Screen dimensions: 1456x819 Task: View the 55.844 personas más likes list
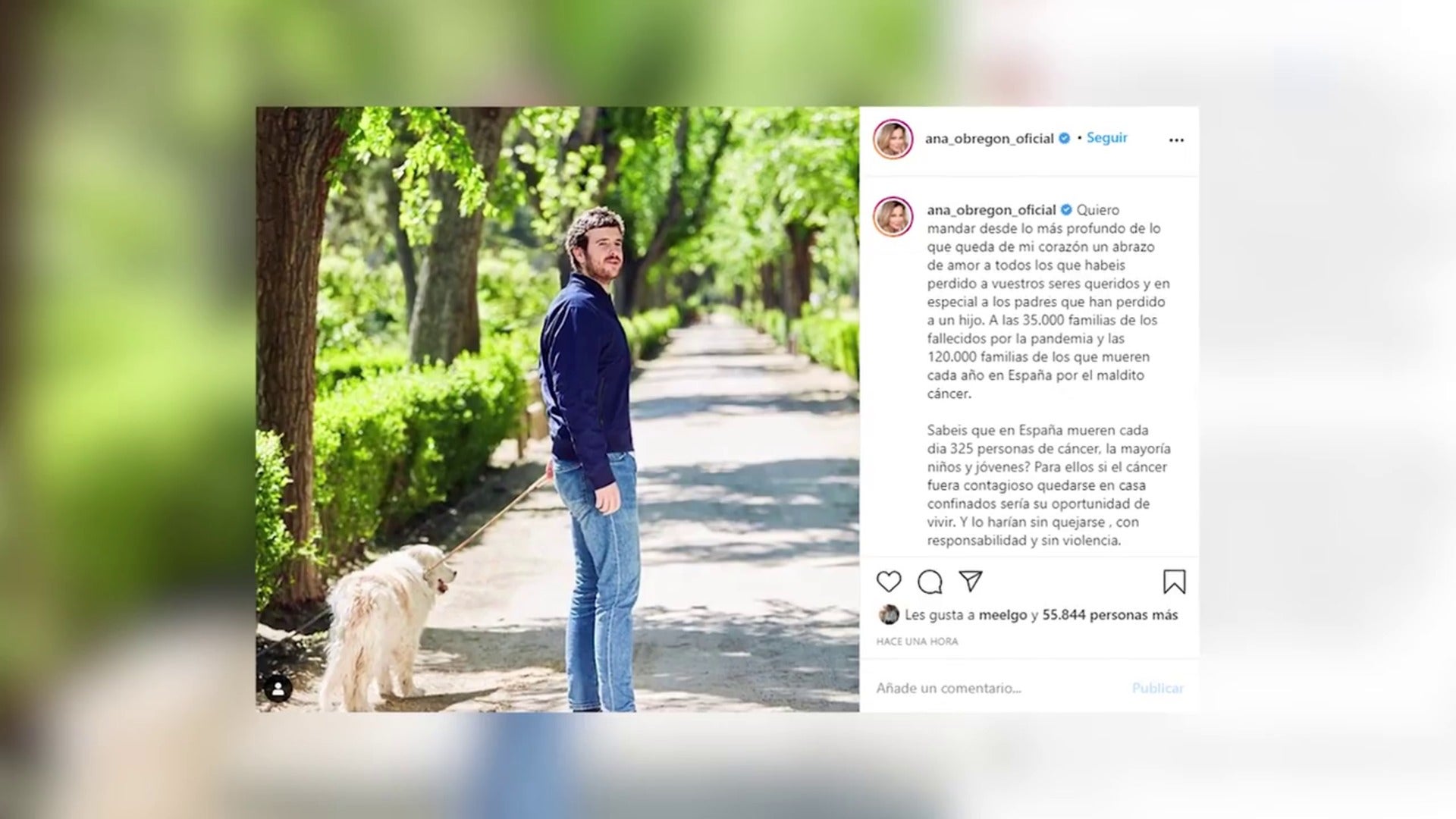[1110, 615]
